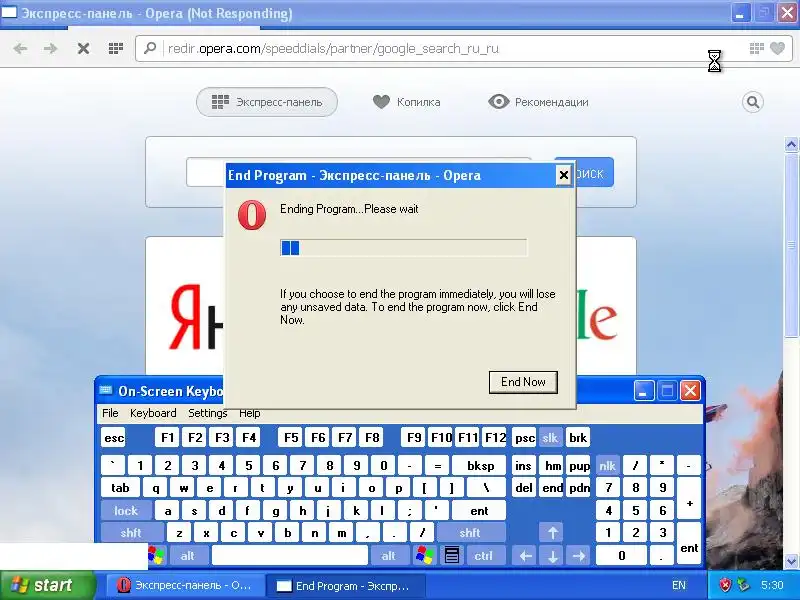Click the End Now button
Screen dimensions: 800x600
(523, 382)
